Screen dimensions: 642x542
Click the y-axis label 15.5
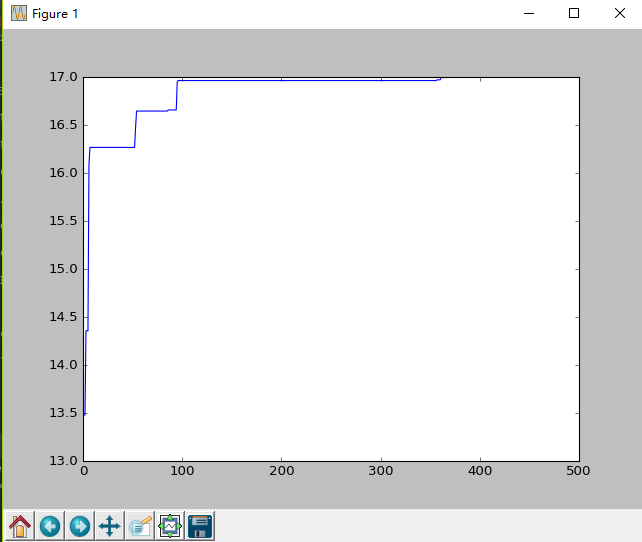point(63,221)
